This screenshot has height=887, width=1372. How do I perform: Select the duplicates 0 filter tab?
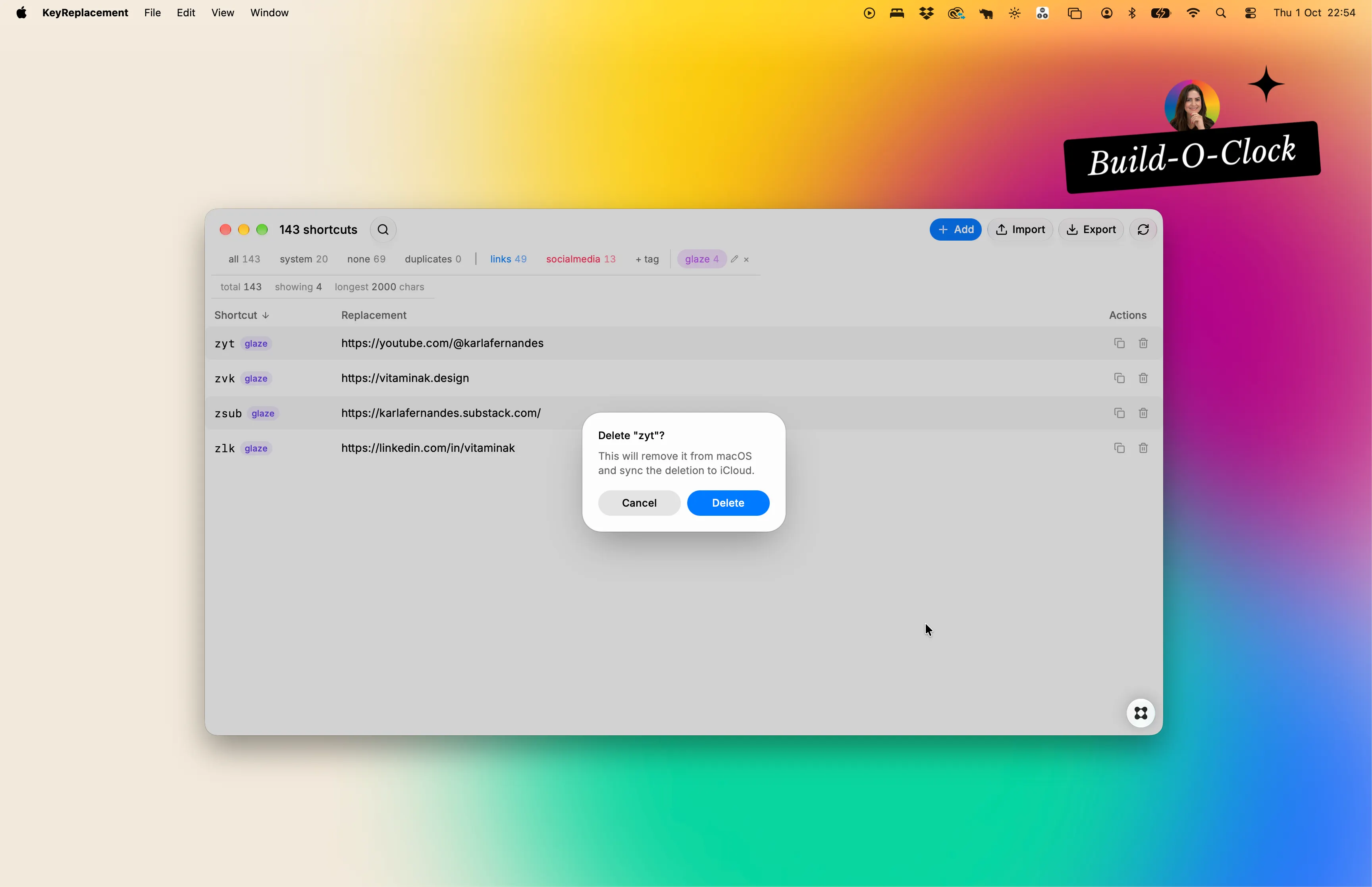(x=432, y=259)
